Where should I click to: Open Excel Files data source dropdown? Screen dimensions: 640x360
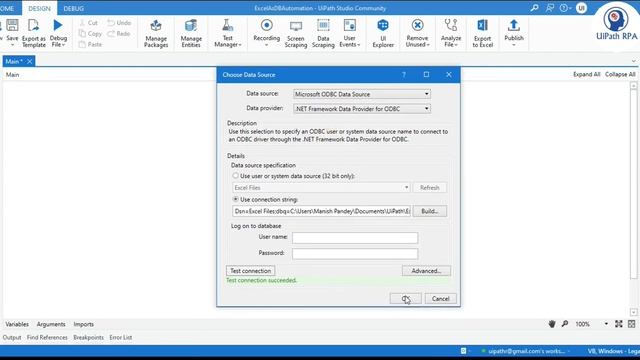click(321, 187)
